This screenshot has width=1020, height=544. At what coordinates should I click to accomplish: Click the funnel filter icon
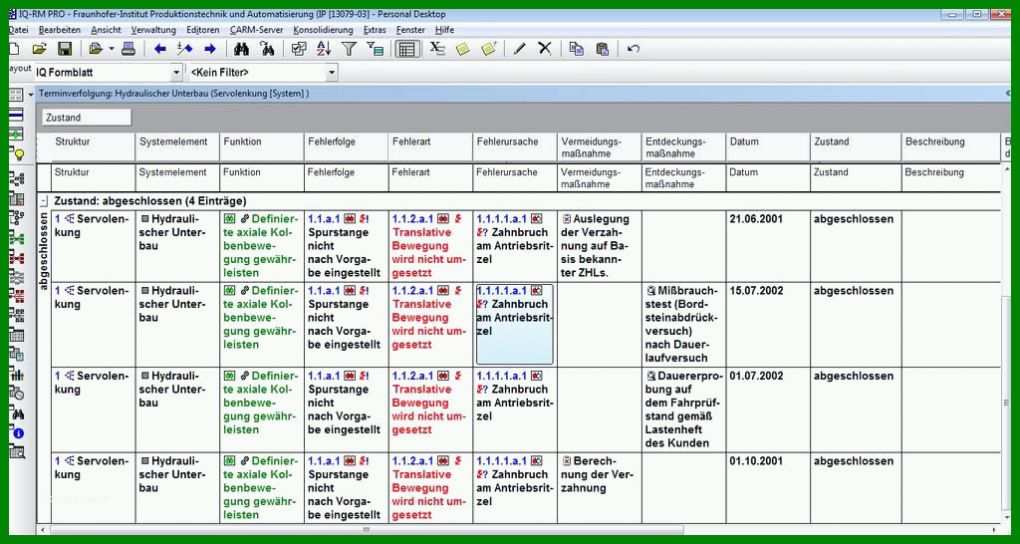coord(349,49)
